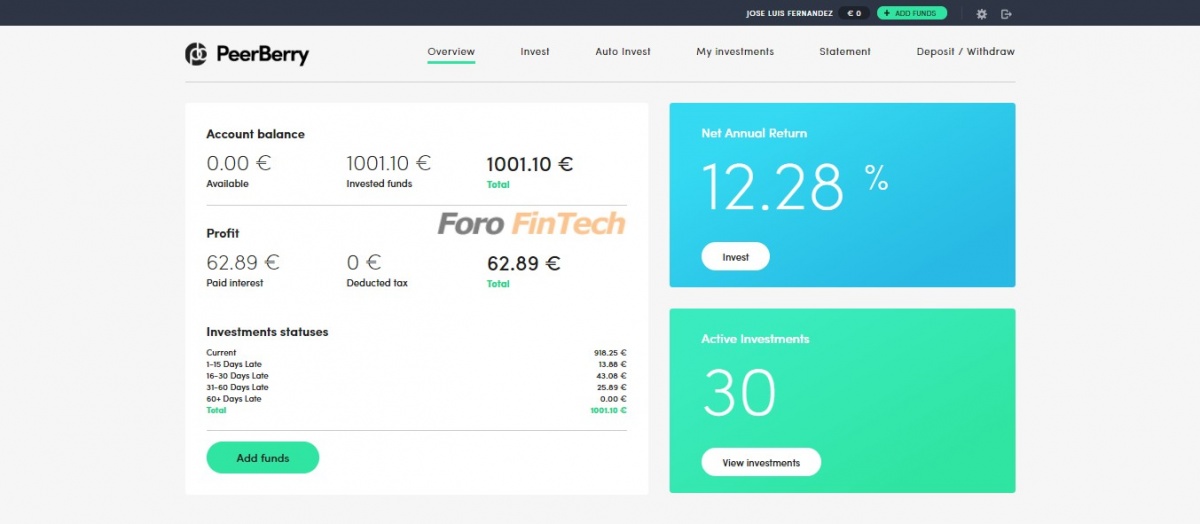Open Deposit / Withdraw tab

pos(966,52)
